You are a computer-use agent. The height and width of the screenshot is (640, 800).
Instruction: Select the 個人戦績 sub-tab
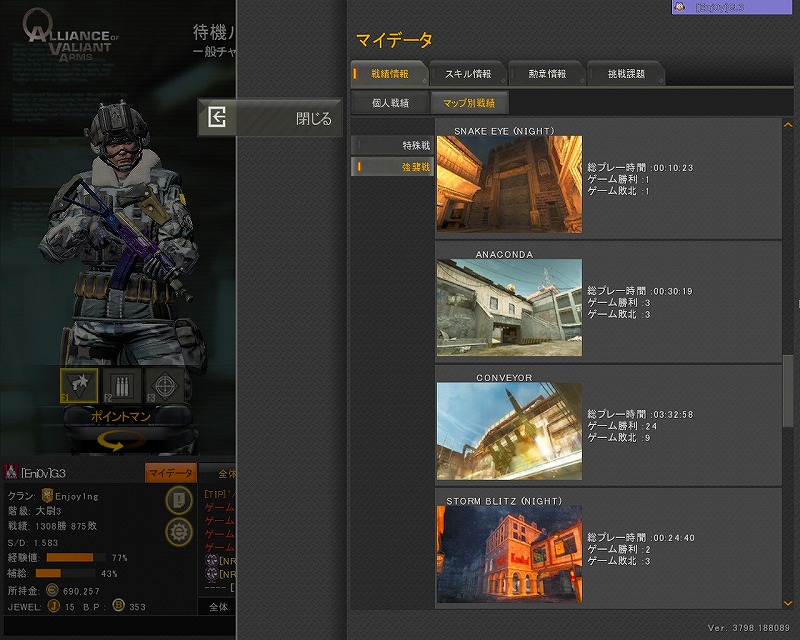click(x=389, y=102)
